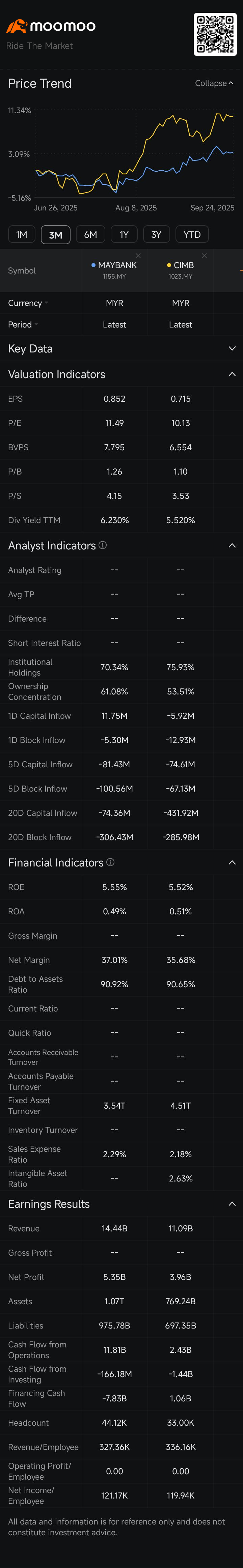
Task: Click the yellow CIMB legend dot
Action: coord(169,265)
